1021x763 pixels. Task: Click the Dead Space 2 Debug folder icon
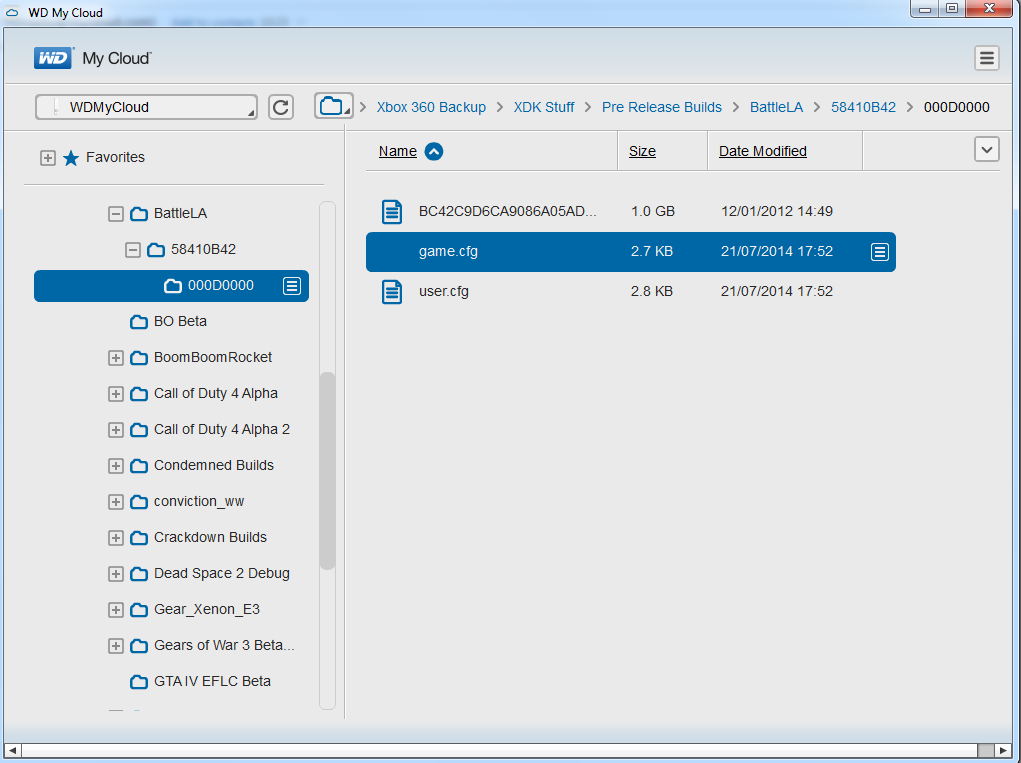point(139,574)
